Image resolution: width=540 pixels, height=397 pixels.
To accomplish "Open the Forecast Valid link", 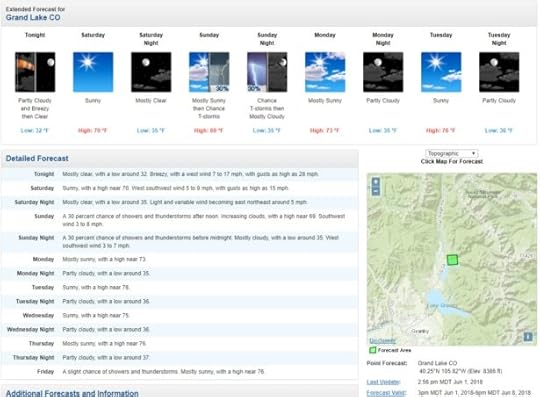I will (386, 393).
